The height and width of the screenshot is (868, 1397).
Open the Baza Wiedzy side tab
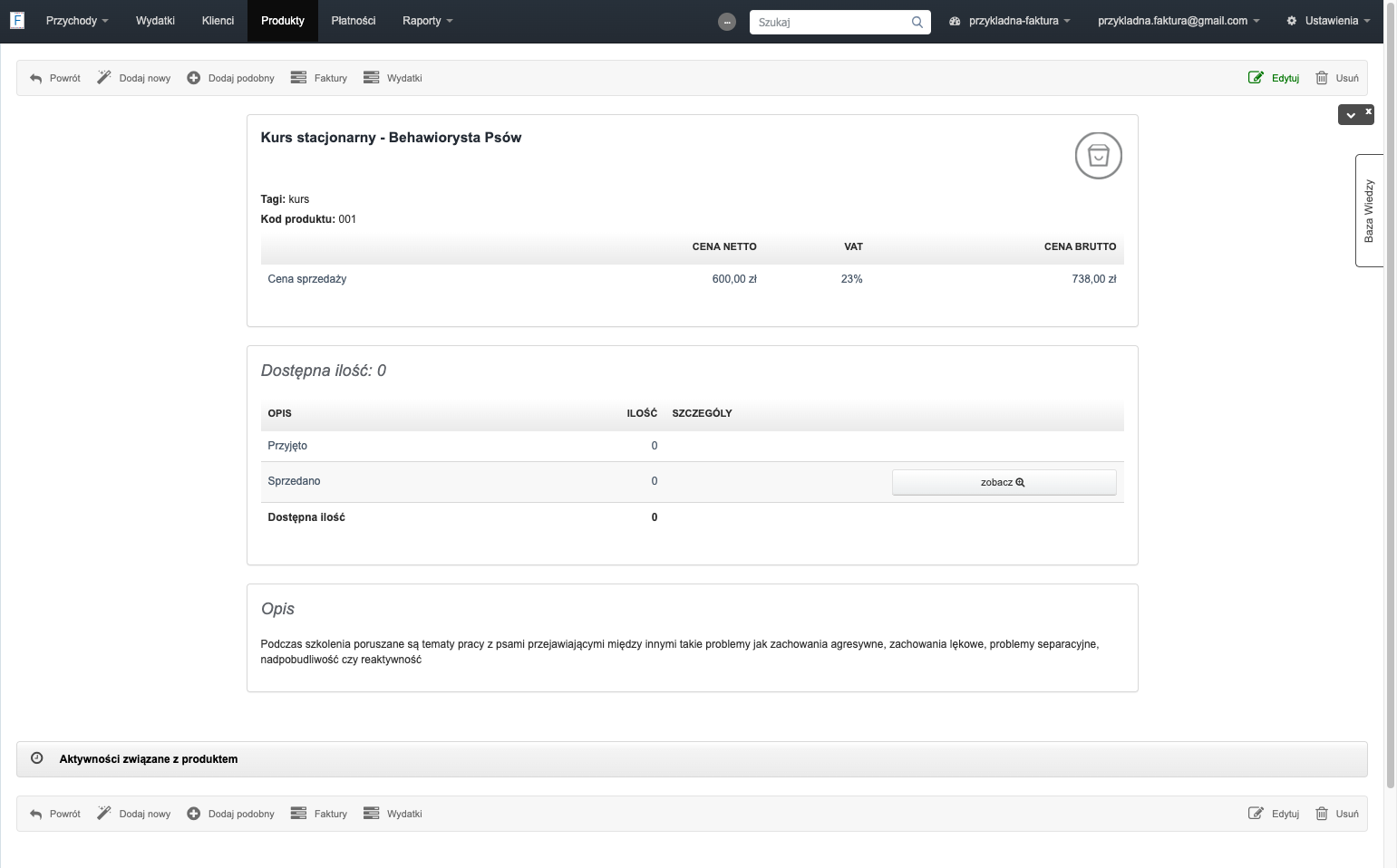pos(1369,210)
